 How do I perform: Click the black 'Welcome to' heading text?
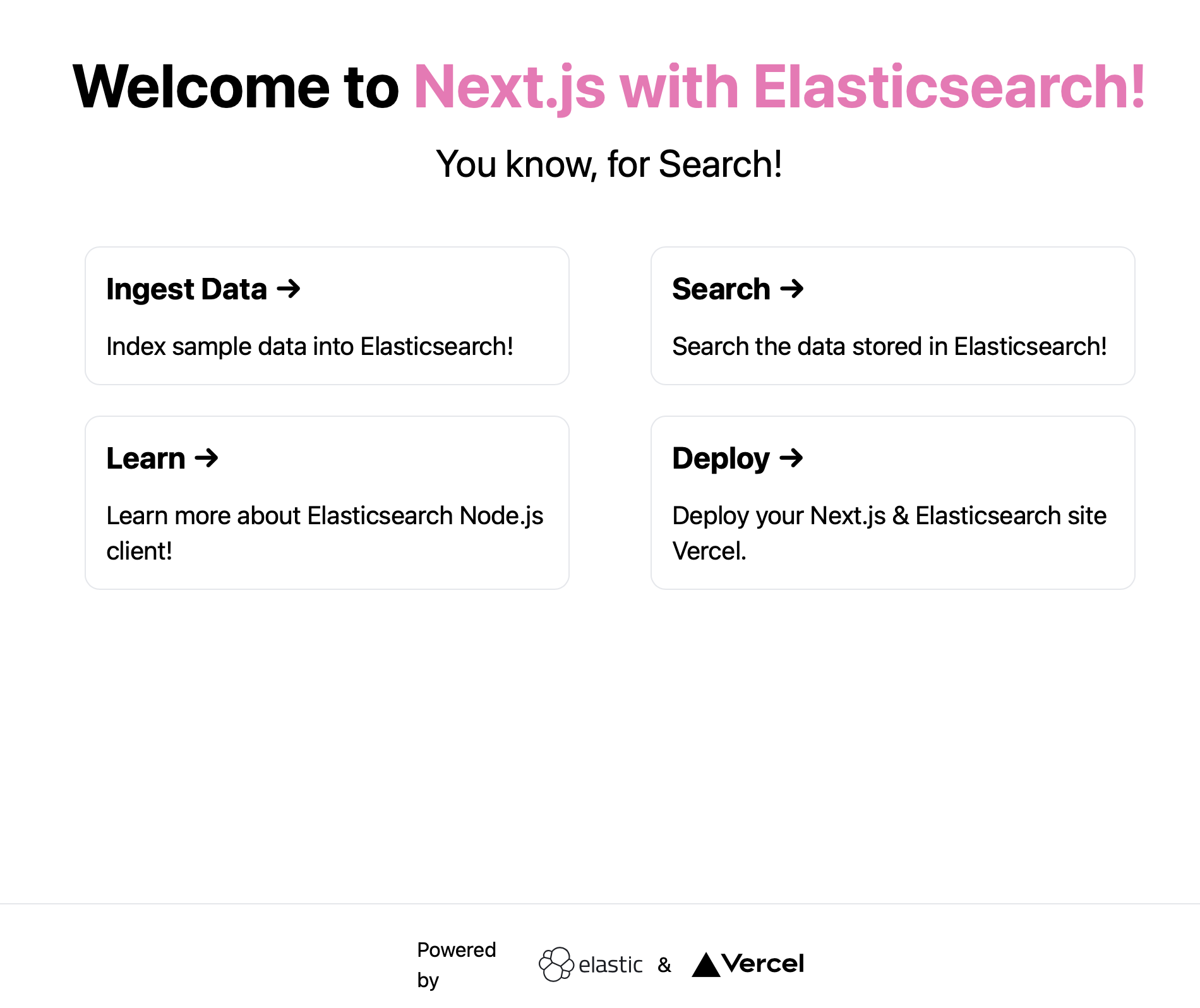[236, 87]
